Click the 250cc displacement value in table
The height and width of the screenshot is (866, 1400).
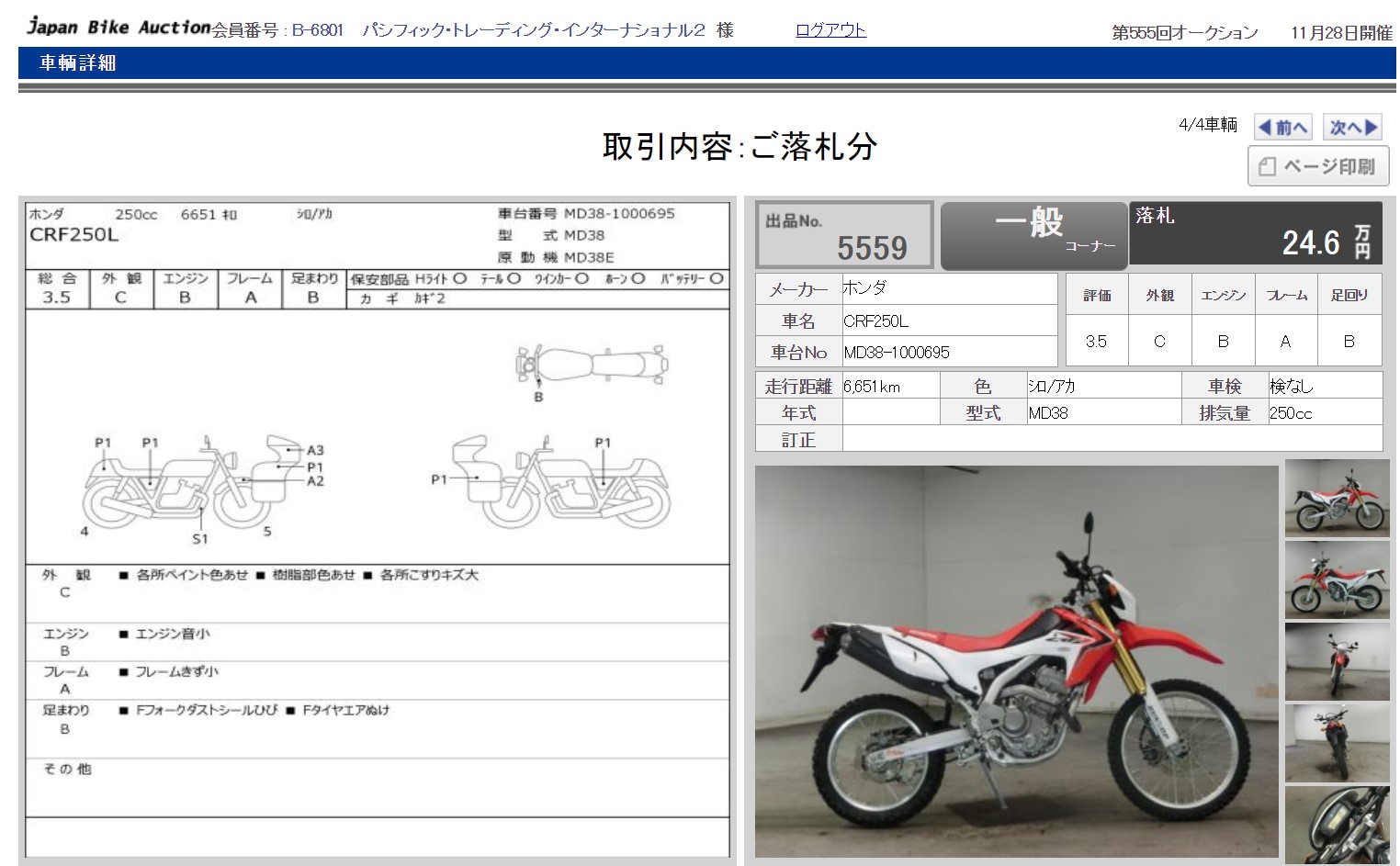click(x=1291, y=413)
